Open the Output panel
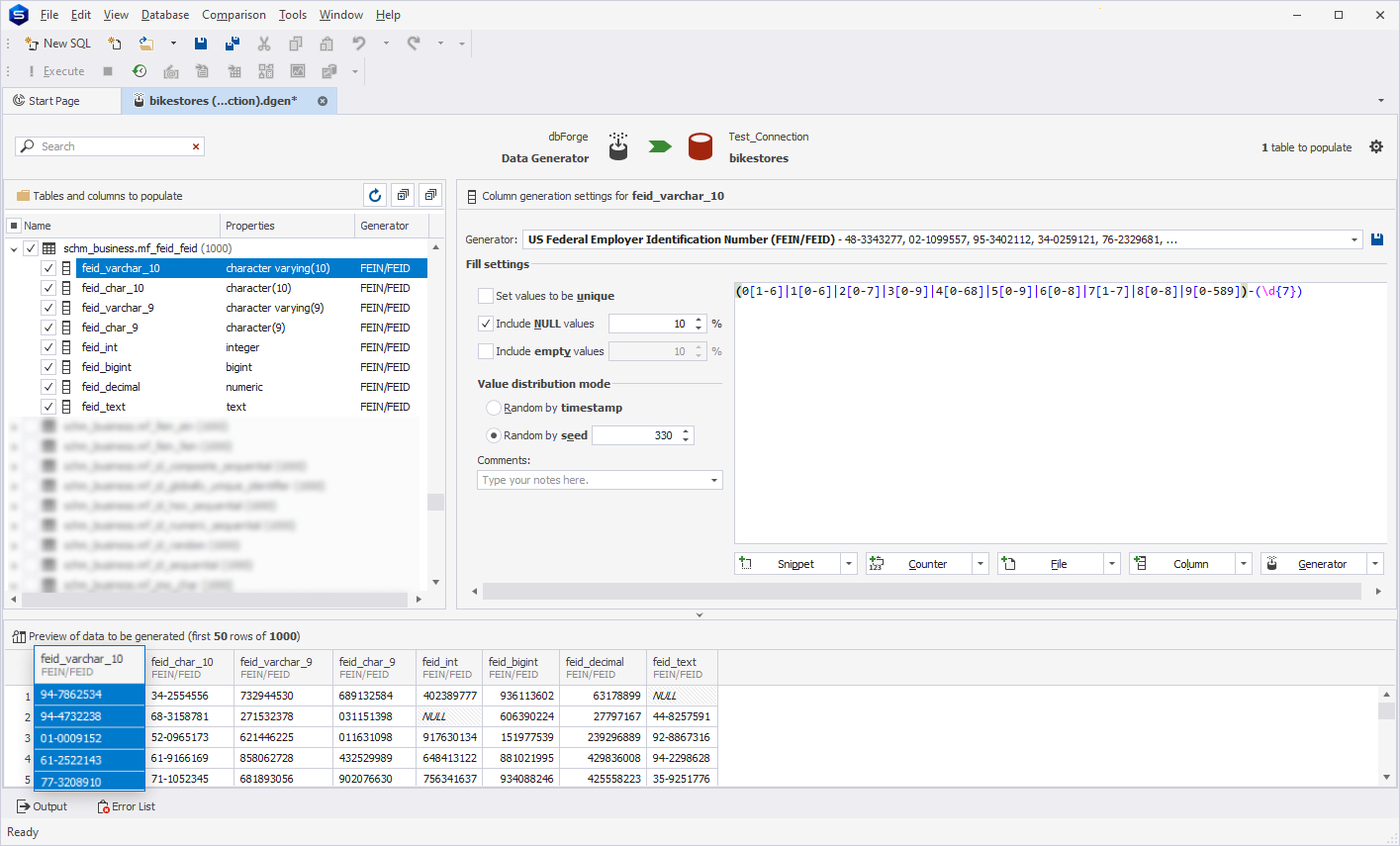This screenshot has height=846, width=1400. point(42,806)
